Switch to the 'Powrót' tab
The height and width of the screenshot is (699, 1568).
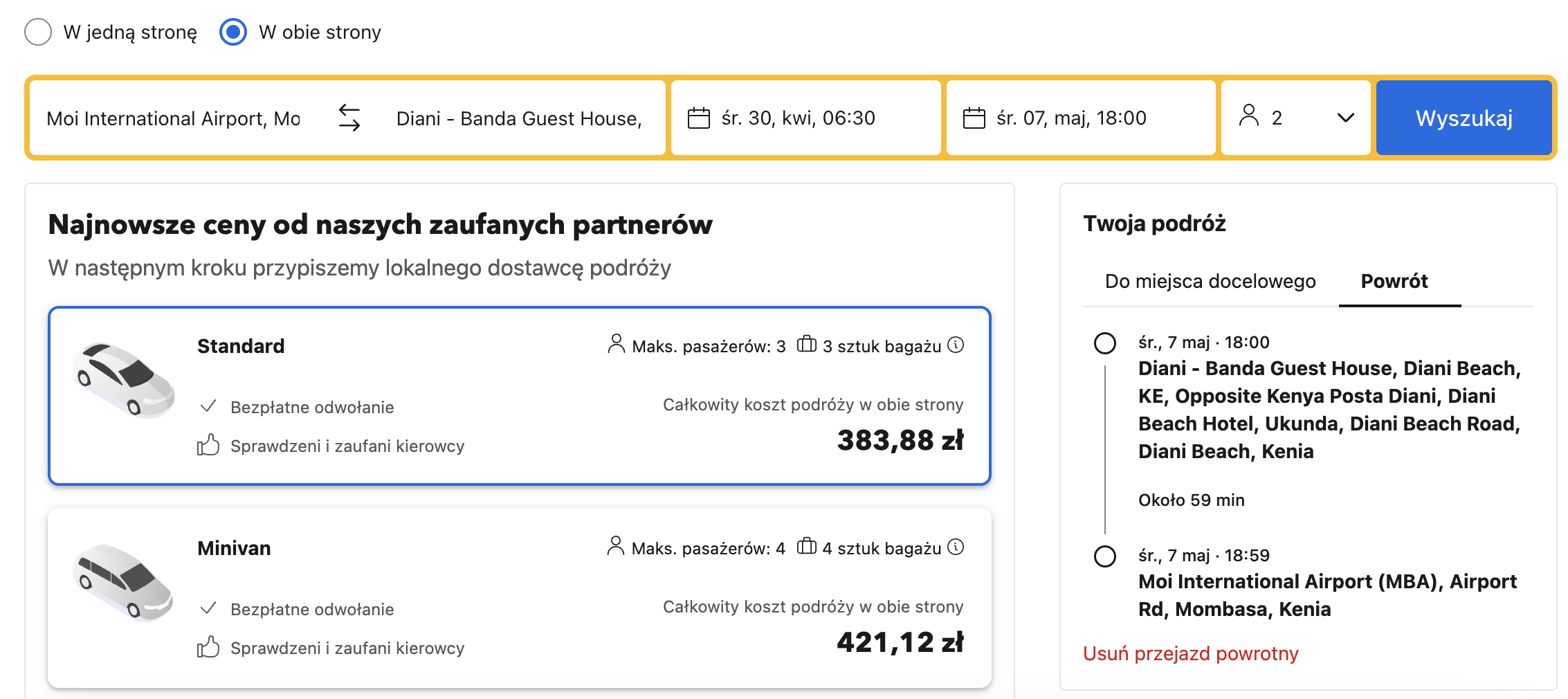pos(1394,281)
